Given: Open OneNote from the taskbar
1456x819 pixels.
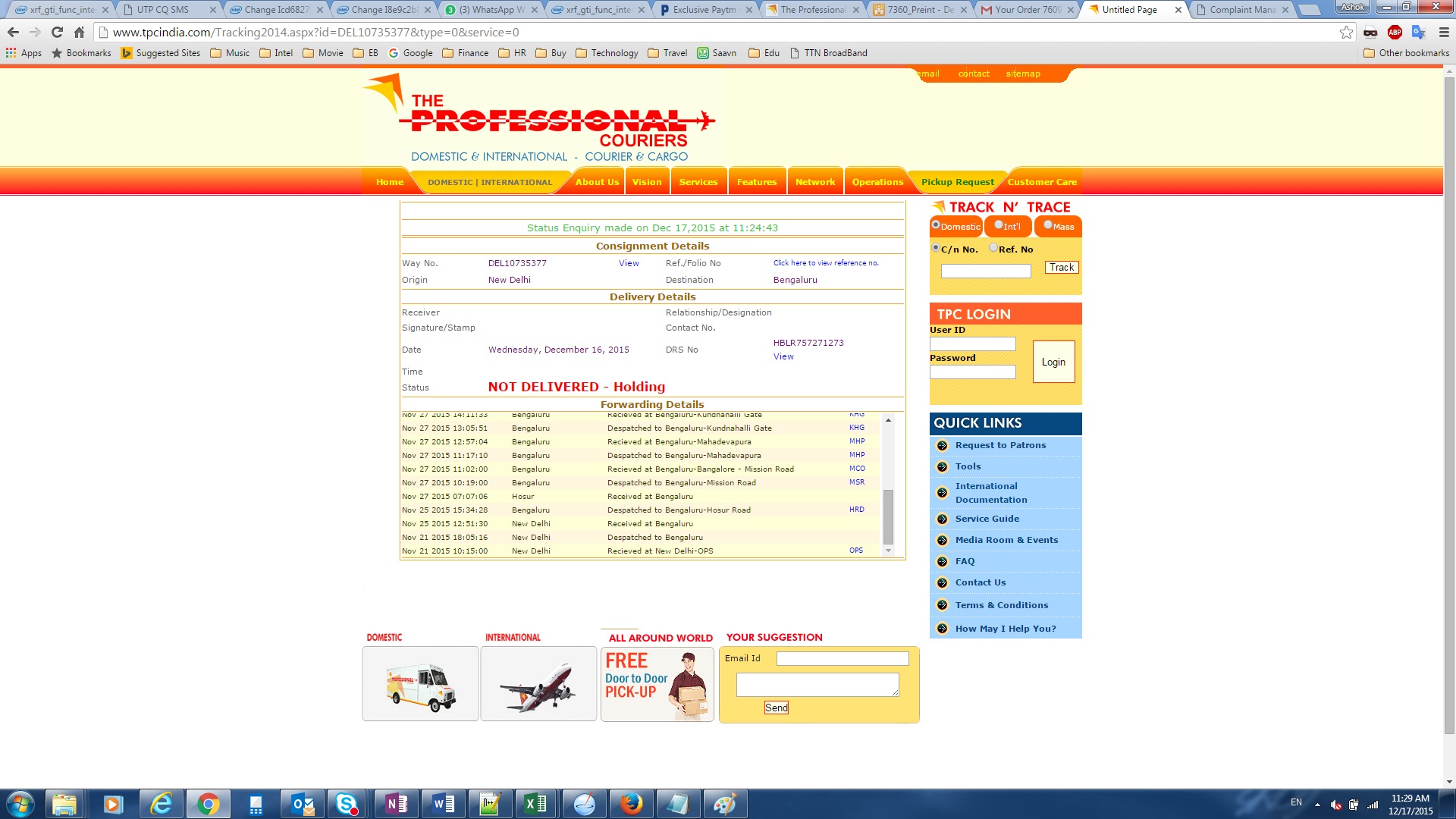Looking at the screenshot, I should click(396, 804).
